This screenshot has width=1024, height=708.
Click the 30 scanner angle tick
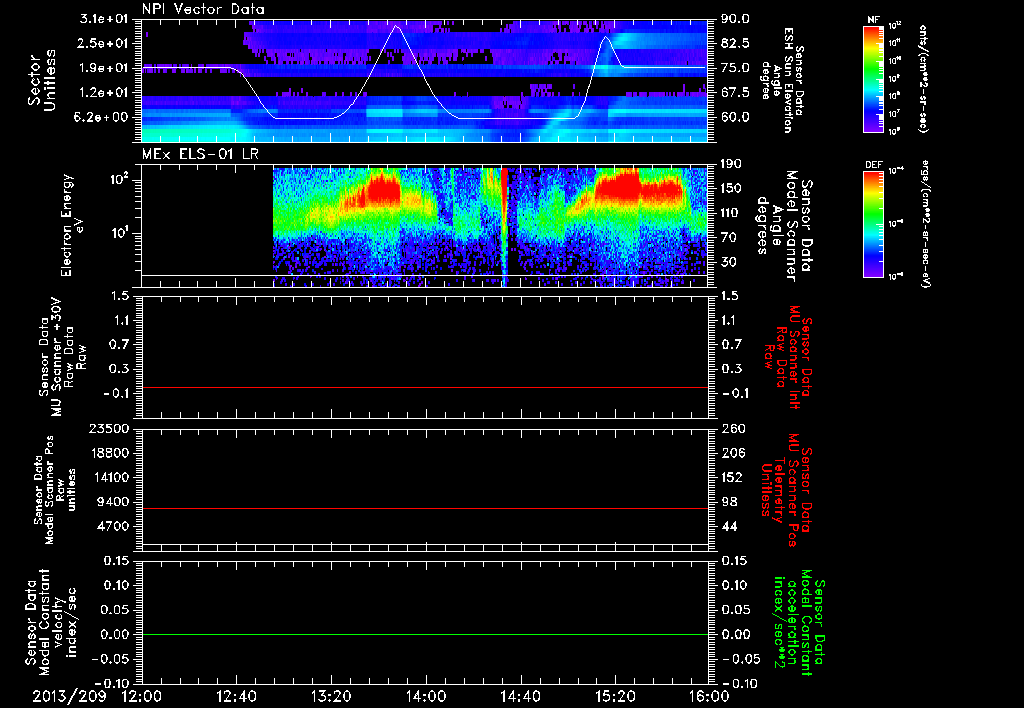click(729, 262)
